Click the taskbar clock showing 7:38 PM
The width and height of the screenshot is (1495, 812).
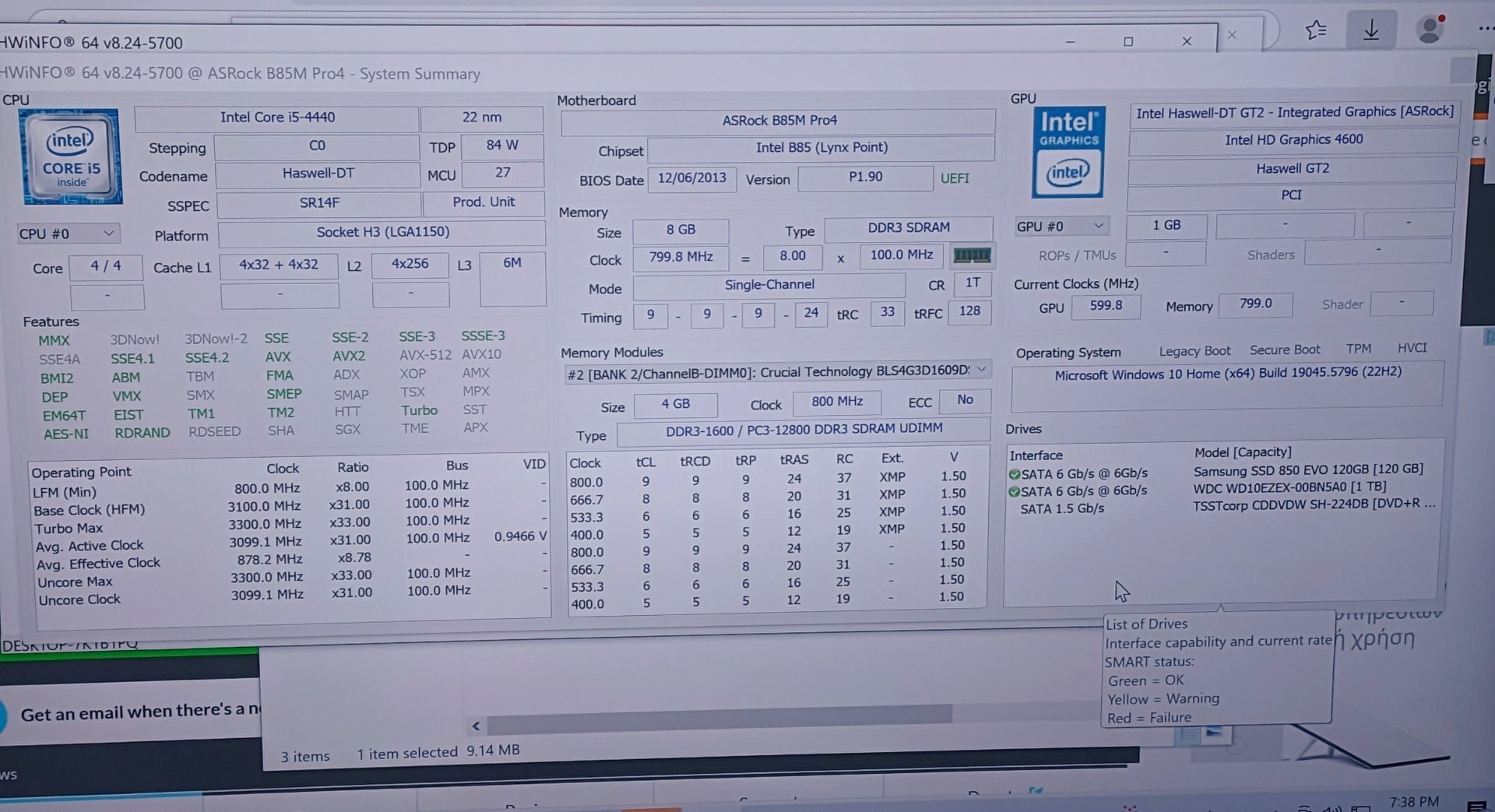(x=1413, y=802)
